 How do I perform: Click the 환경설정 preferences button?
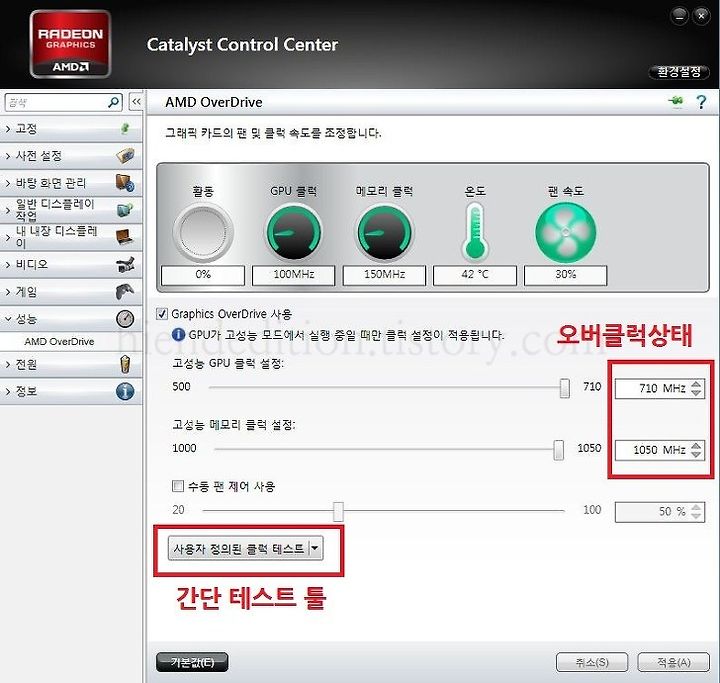click(x=679, y=72)
